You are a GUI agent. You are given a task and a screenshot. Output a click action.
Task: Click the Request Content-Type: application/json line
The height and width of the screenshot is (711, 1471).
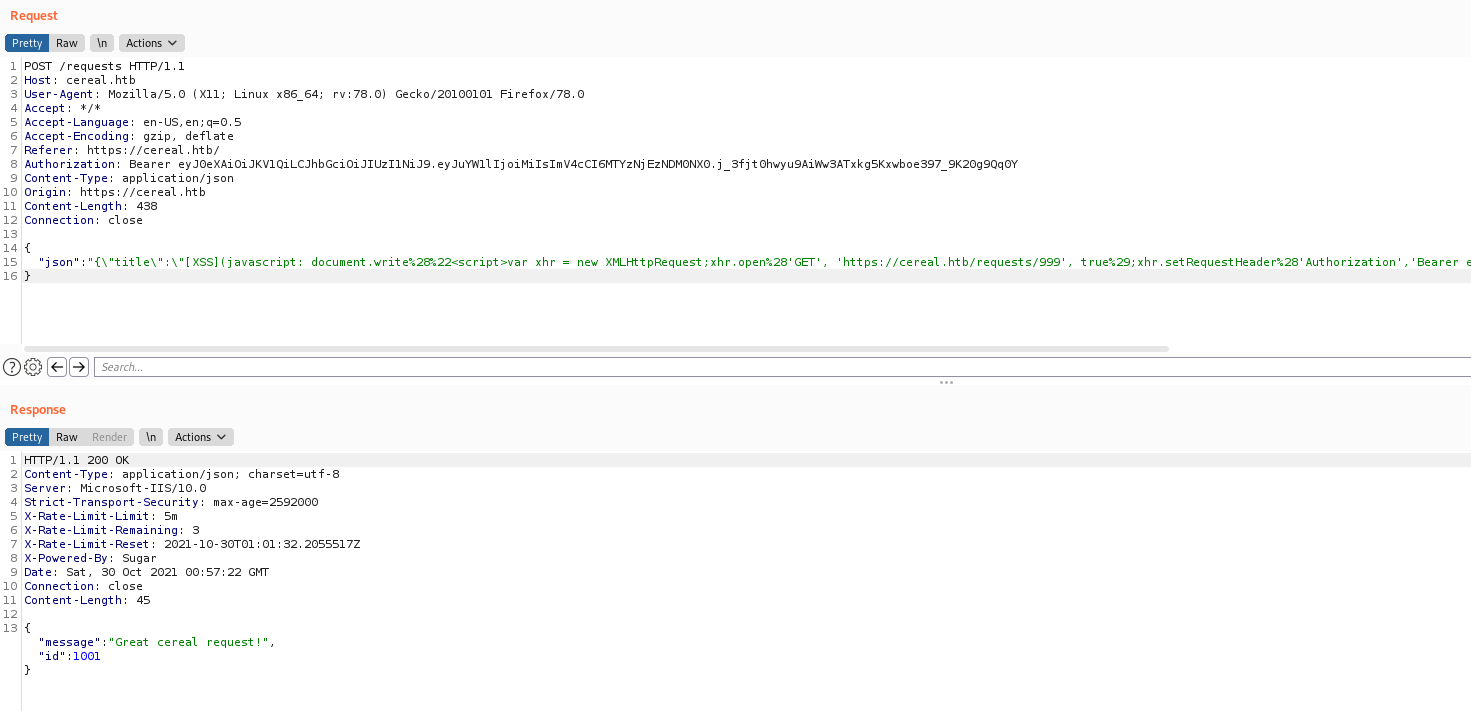pos(129,178)
